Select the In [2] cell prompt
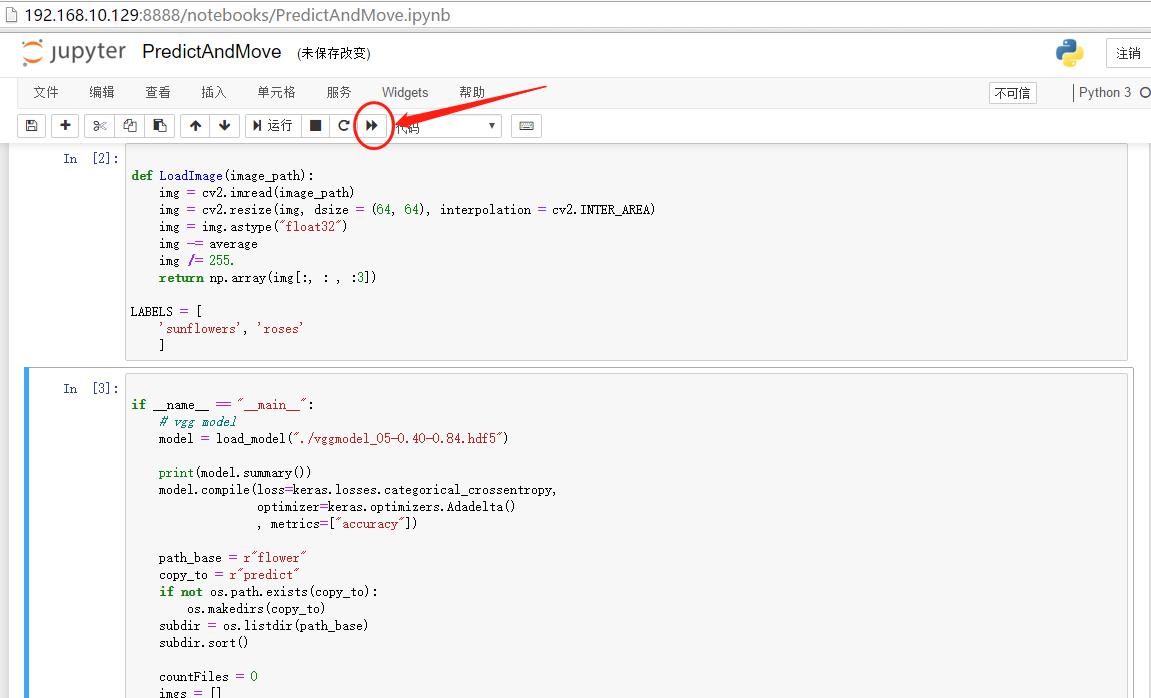This screenshot has width=1151, height=698. click(x=91, y=159)
